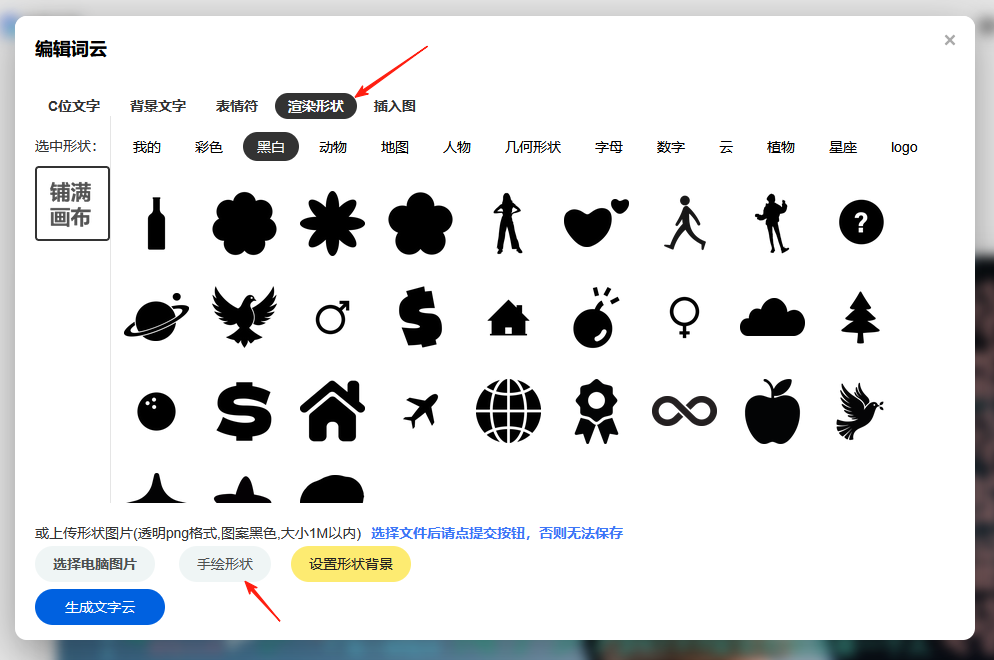Select the 云 shape category

726,147
